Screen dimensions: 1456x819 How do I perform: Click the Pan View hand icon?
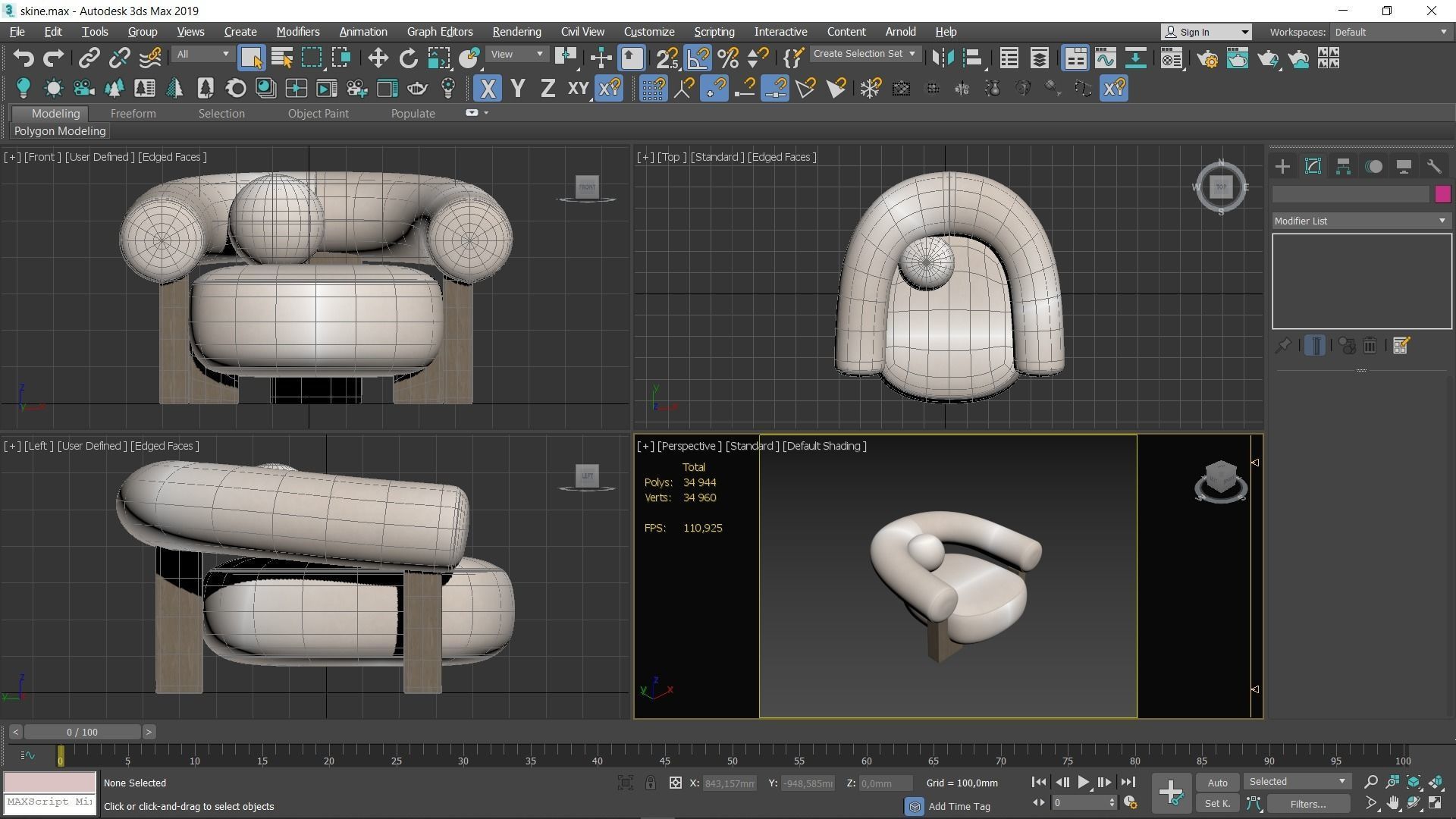(1392, 803)
